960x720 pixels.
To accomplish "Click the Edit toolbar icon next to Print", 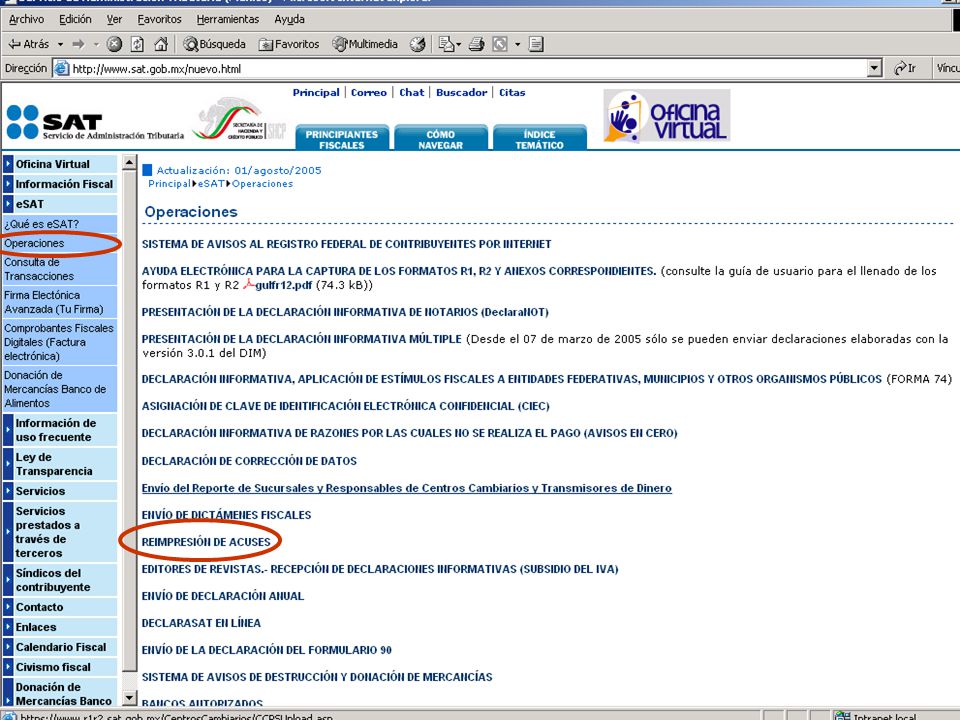I will tap(500, 44).
